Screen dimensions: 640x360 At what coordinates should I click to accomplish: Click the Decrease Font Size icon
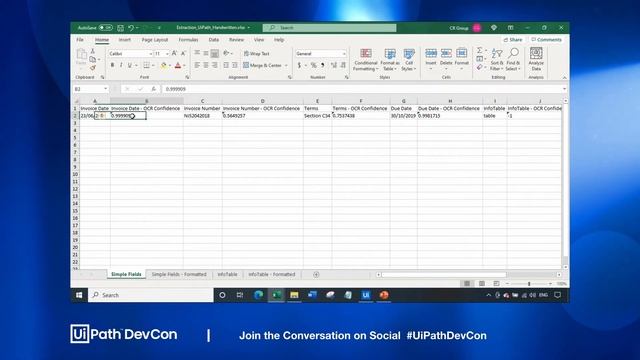(x=183, y=53)
